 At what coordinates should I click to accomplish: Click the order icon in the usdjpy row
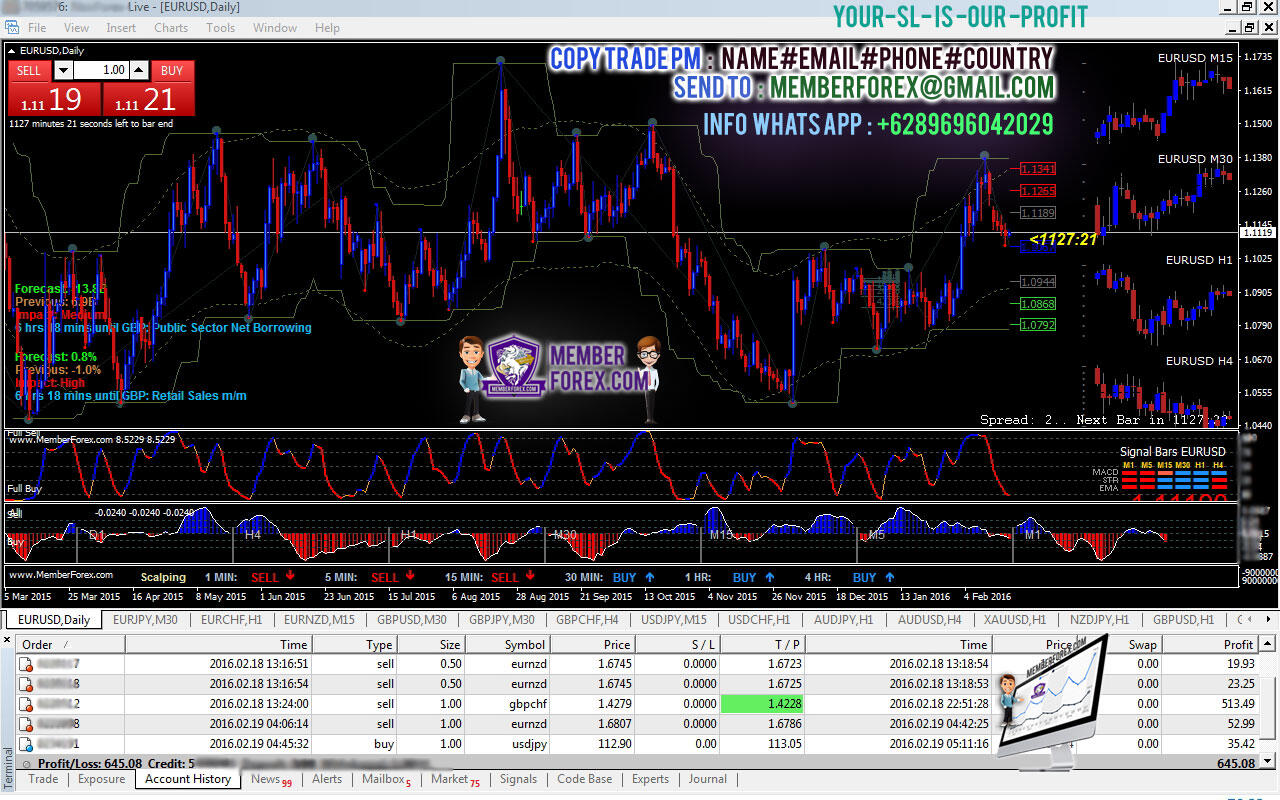click(x=27, y=744)
